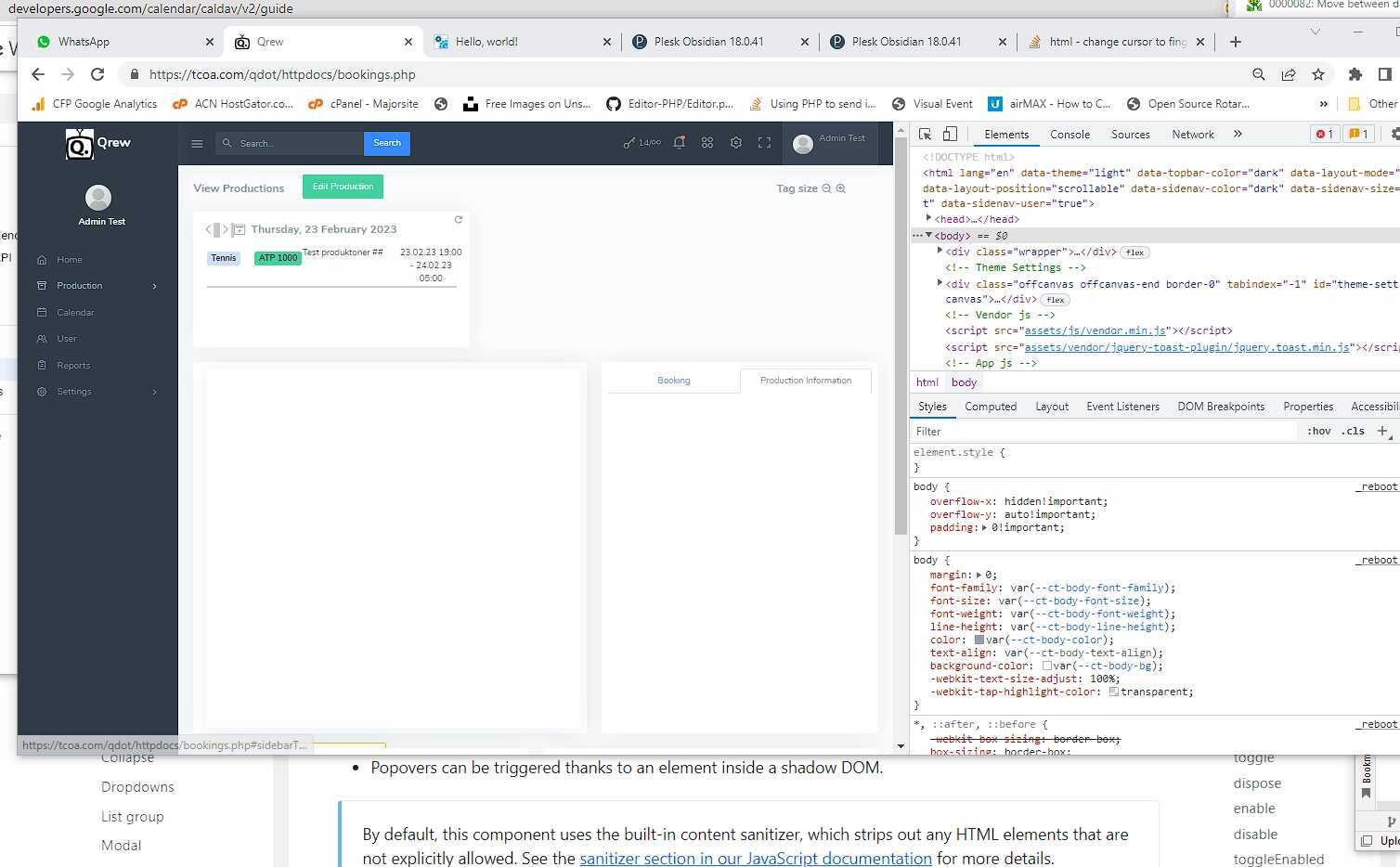Expand the head element in DOM tree

click(x=928, y=219)
